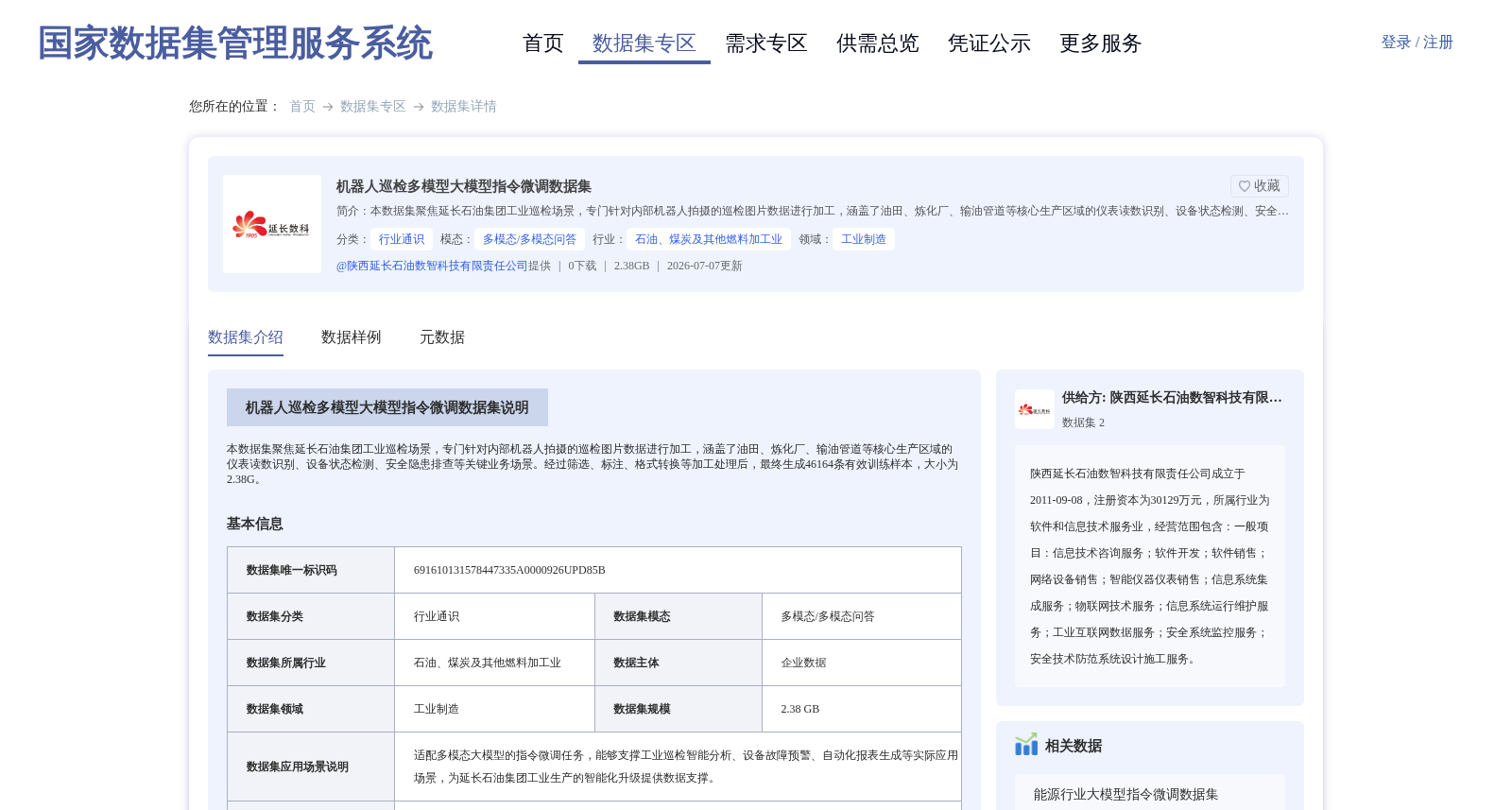1512x810 pixels.
Task: Click the heart icon on 收藏 button
Action: 1245,186
